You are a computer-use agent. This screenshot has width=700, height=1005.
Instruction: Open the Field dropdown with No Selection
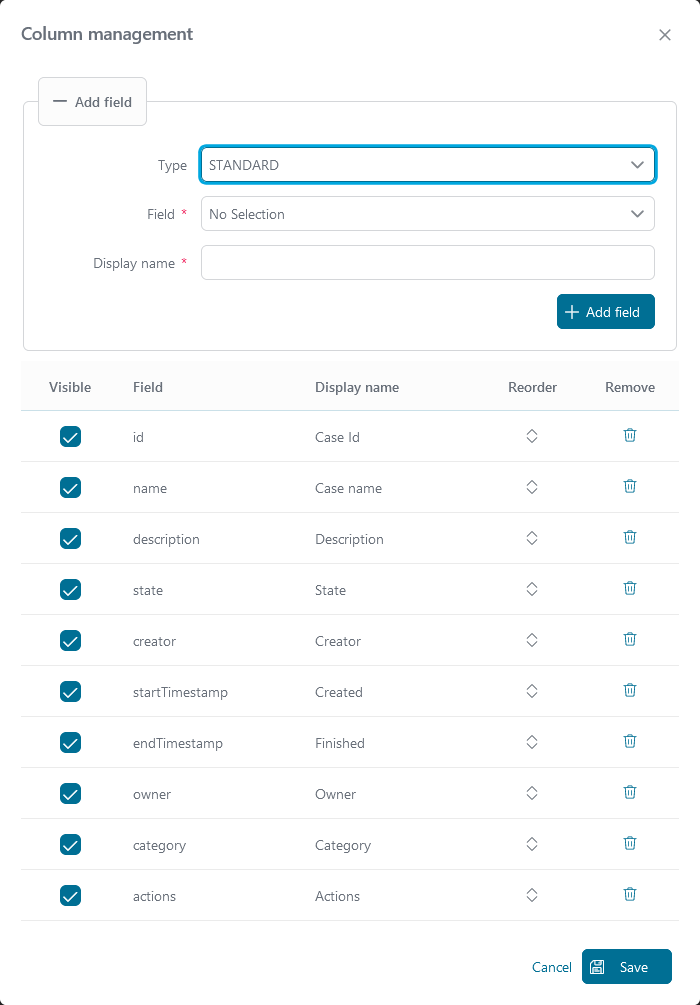pyautogui.click(x=428, y=213)
